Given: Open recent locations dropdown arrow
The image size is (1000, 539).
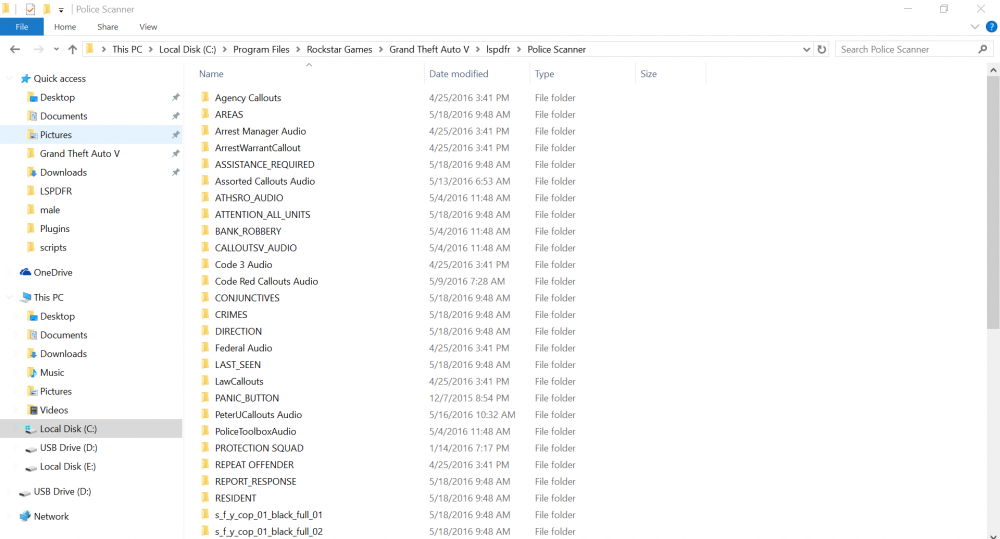Looking at the screenshot, I should coord(56,49).
